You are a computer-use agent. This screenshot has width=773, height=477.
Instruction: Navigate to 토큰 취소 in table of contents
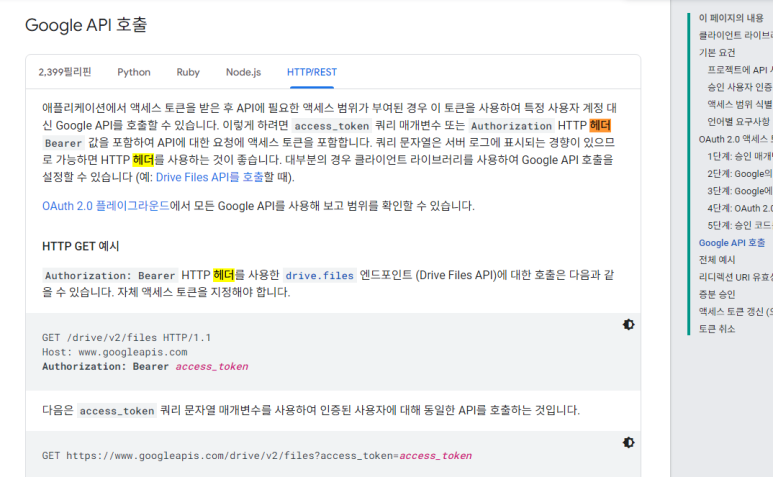click(x=717, y=328)
